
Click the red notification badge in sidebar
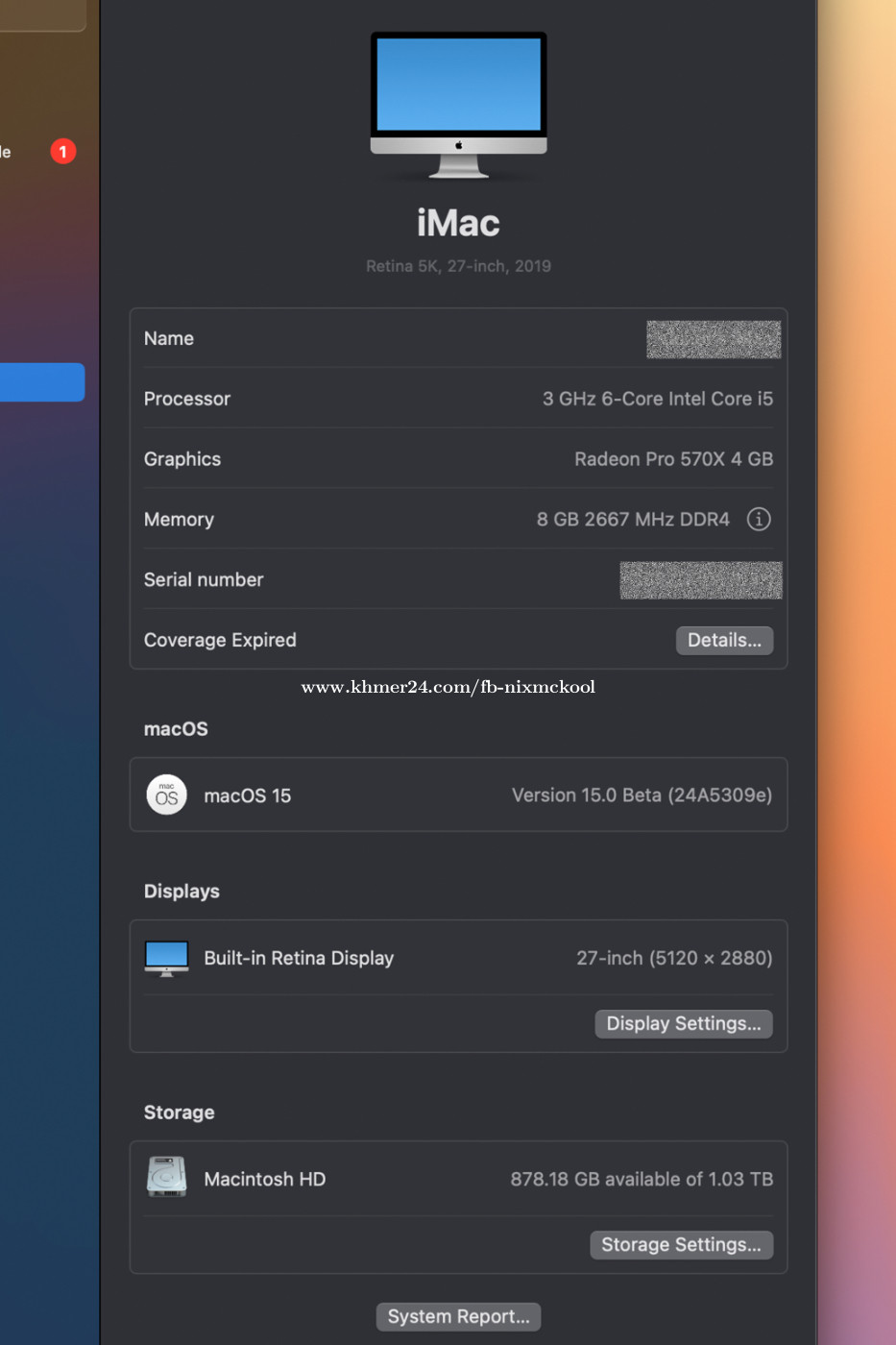(63, 151)
